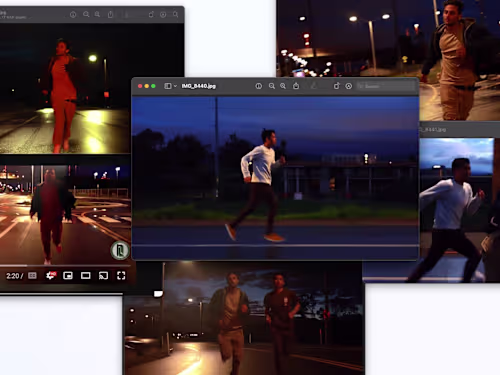Switch YouTube player to theater mode

click(86, 276)
